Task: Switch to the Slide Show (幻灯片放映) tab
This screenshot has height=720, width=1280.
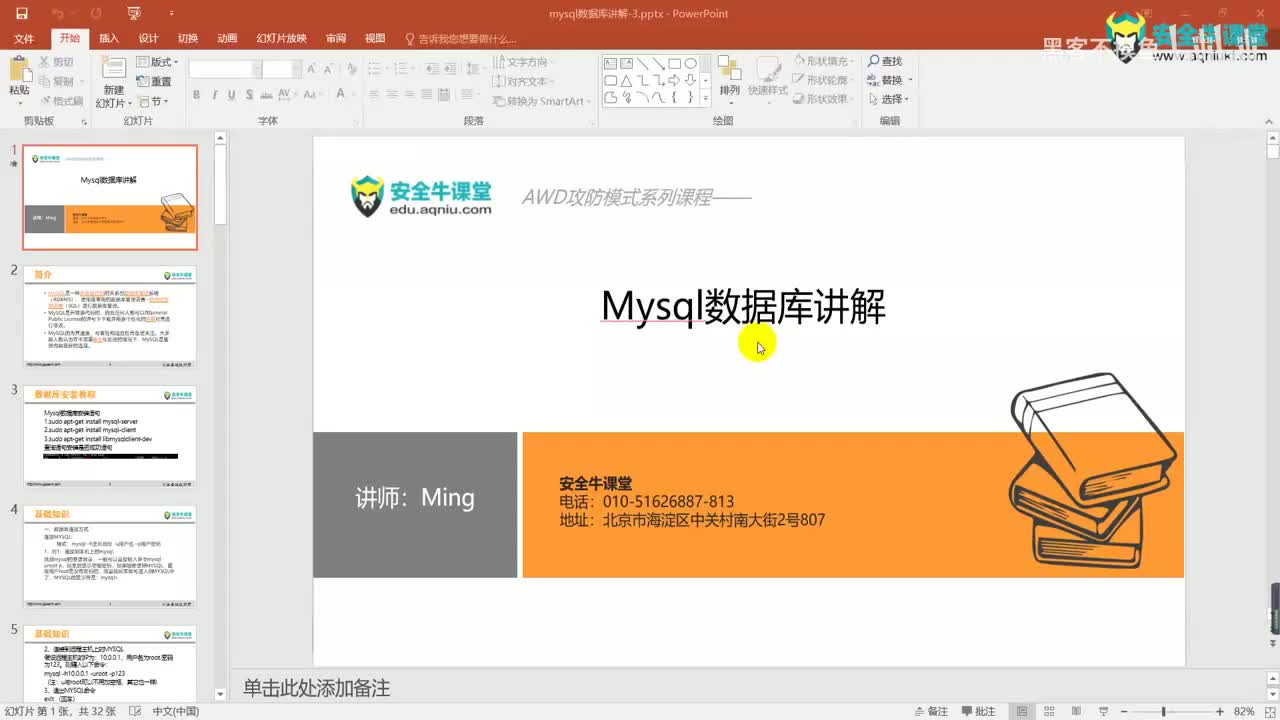Action: pos(281,39)
